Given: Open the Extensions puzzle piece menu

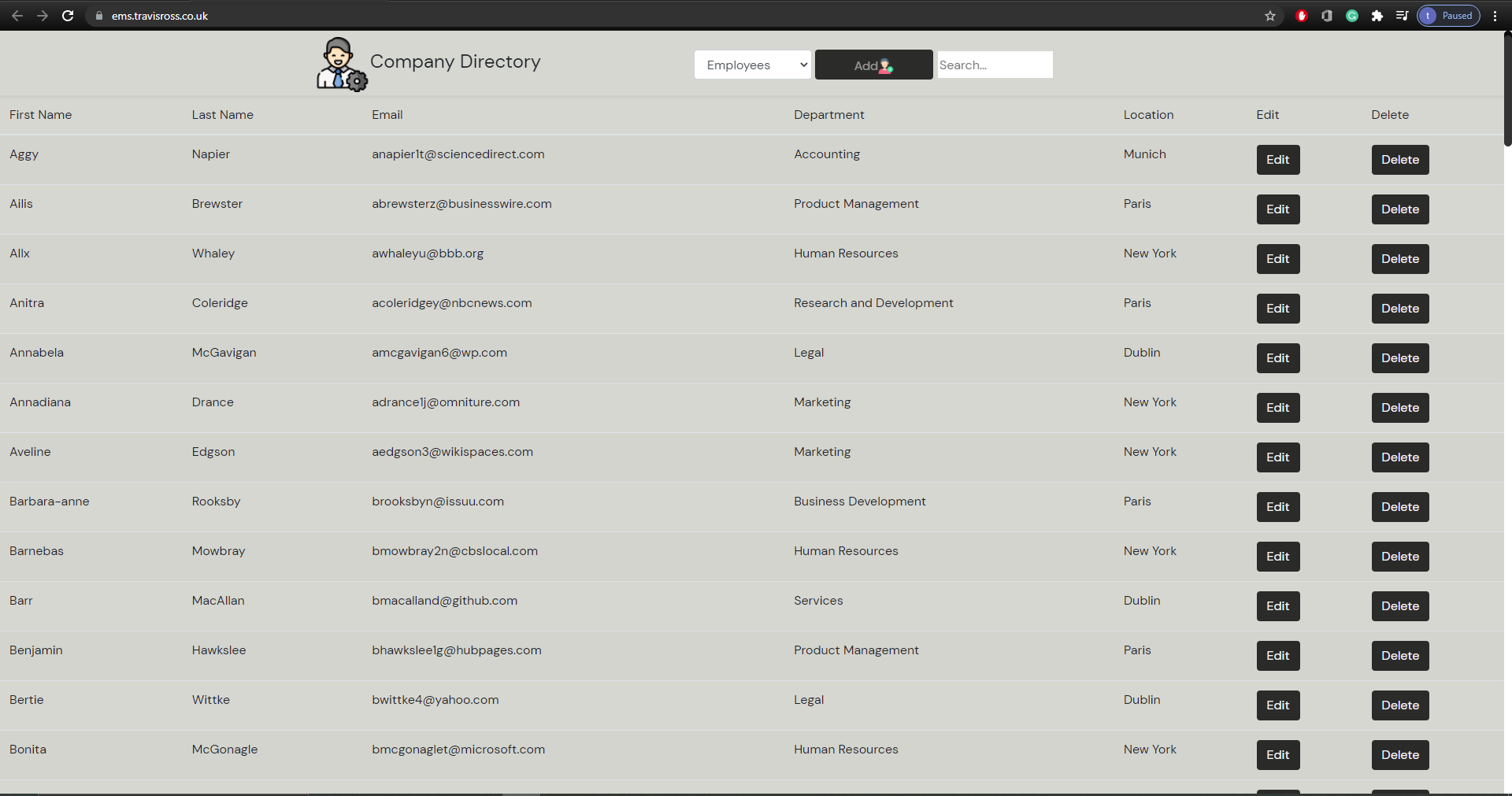Looking at the screenshot, I should (1377, 16).
